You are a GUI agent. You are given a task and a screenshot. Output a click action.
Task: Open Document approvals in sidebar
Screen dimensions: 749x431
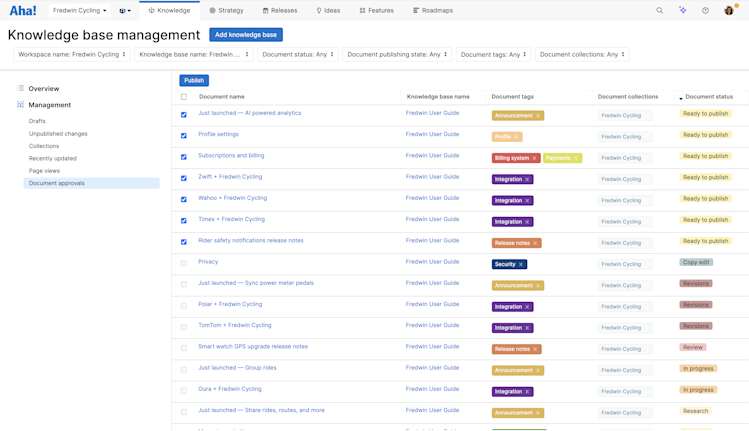click(x=91, y=183)
